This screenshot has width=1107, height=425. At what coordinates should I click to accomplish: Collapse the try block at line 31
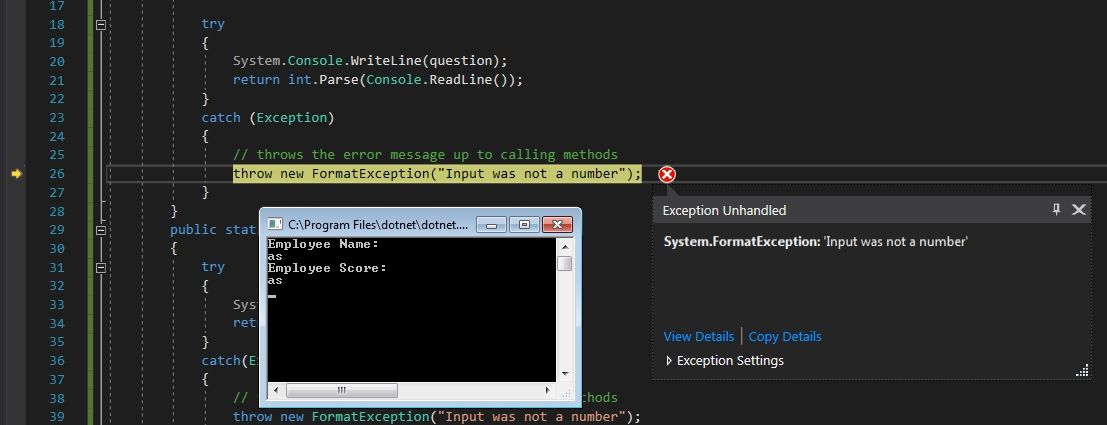click(100, 268)
